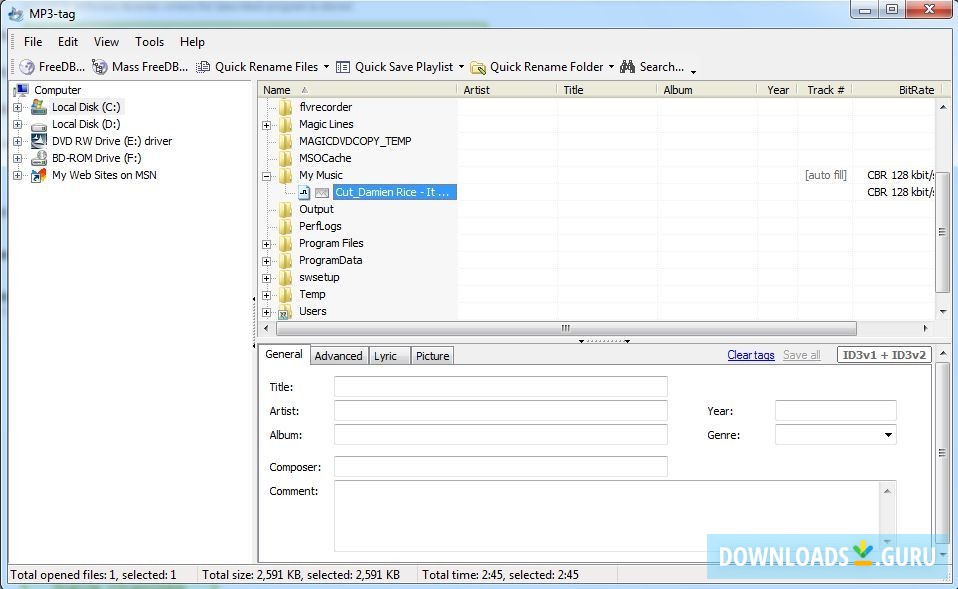Select DVD RW Drive (E:) icon

pyautogui.click(x=38, y=141)
